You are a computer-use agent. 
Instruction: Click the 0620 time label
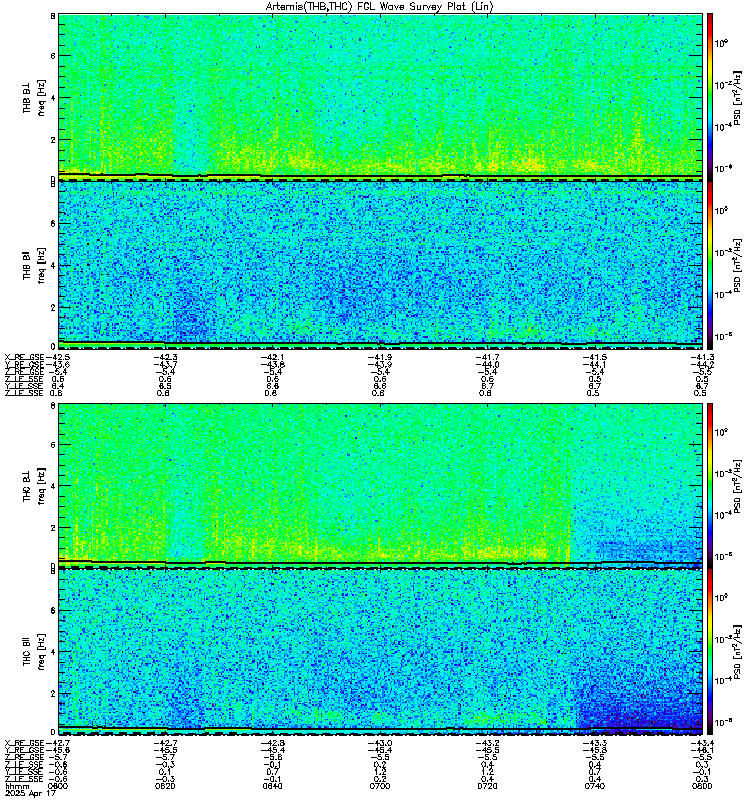165,786
